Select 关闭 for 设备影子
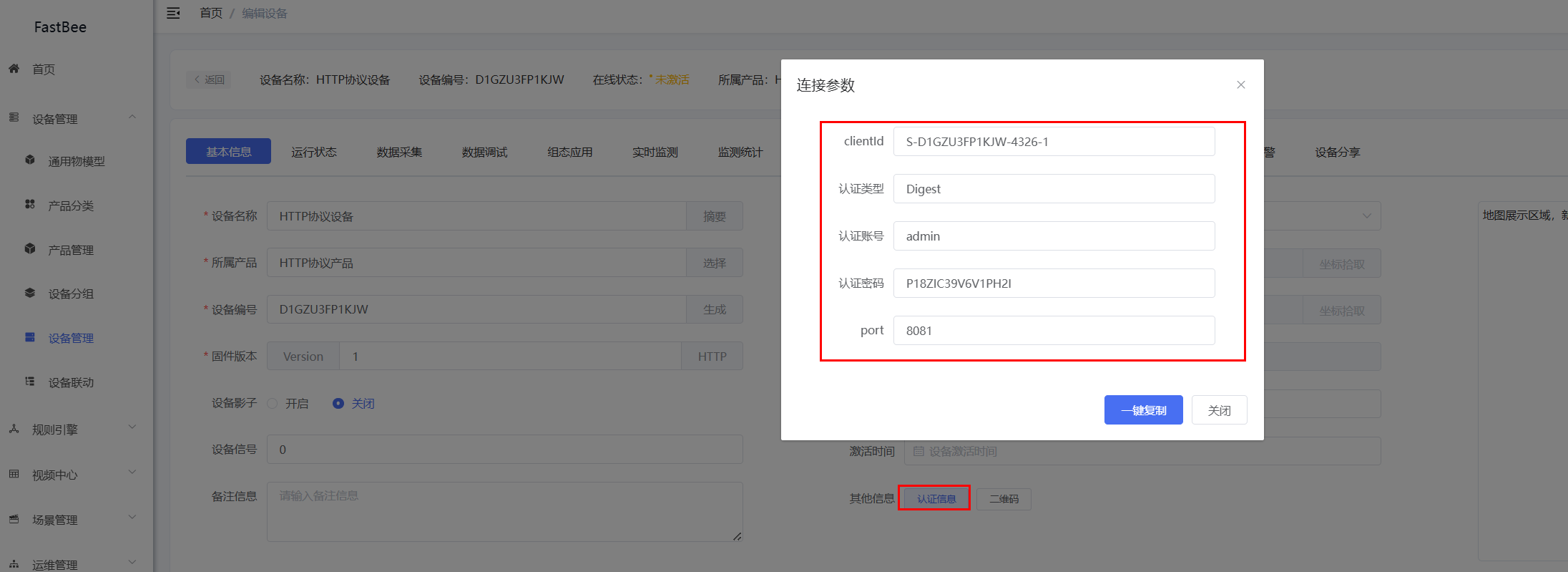 pyautogui.click(x=354, y=404)
